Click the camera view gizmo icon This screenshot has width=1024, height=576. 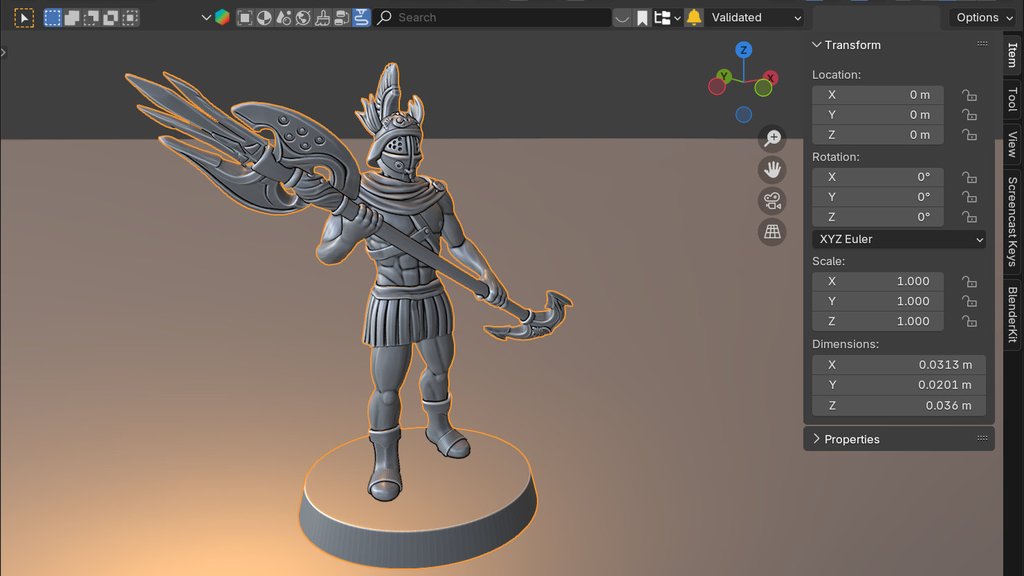(x=772, y=200)
